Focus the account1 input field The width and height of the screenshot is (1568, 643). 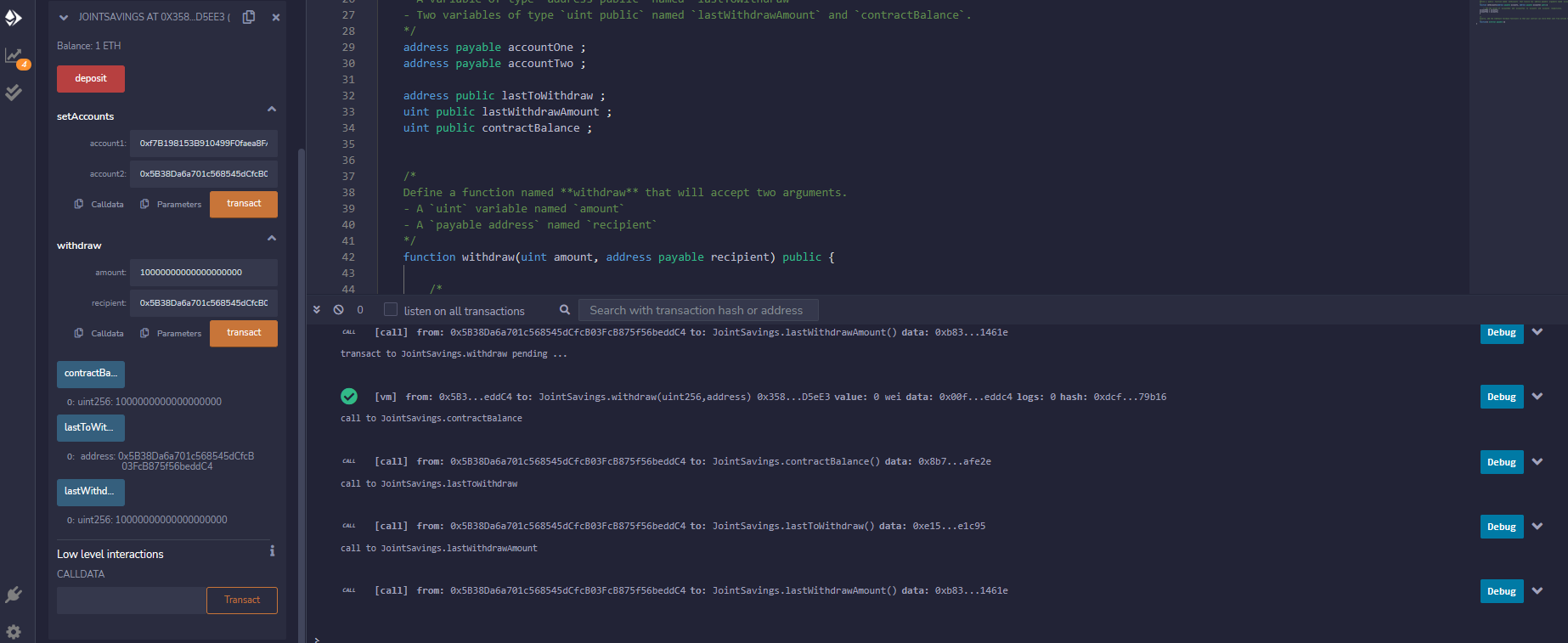(x=204, y=144)
